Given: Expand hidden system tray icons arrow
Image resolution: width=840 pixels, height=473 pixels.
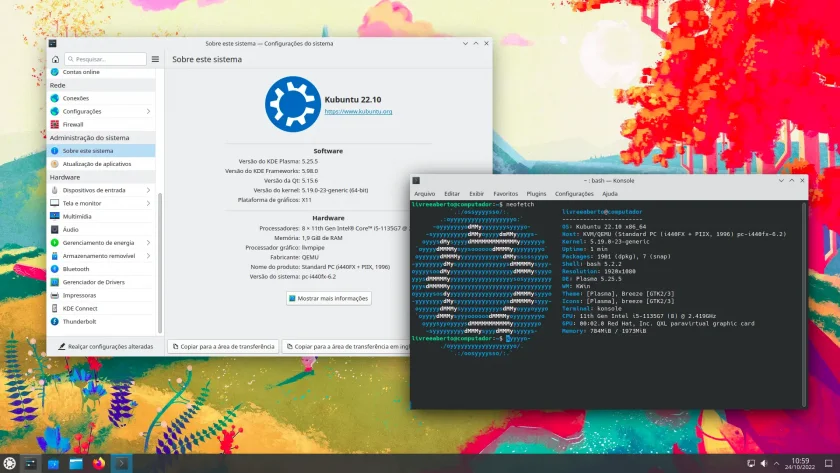Looking at the screenshot, I should click(x=776, y=463).
